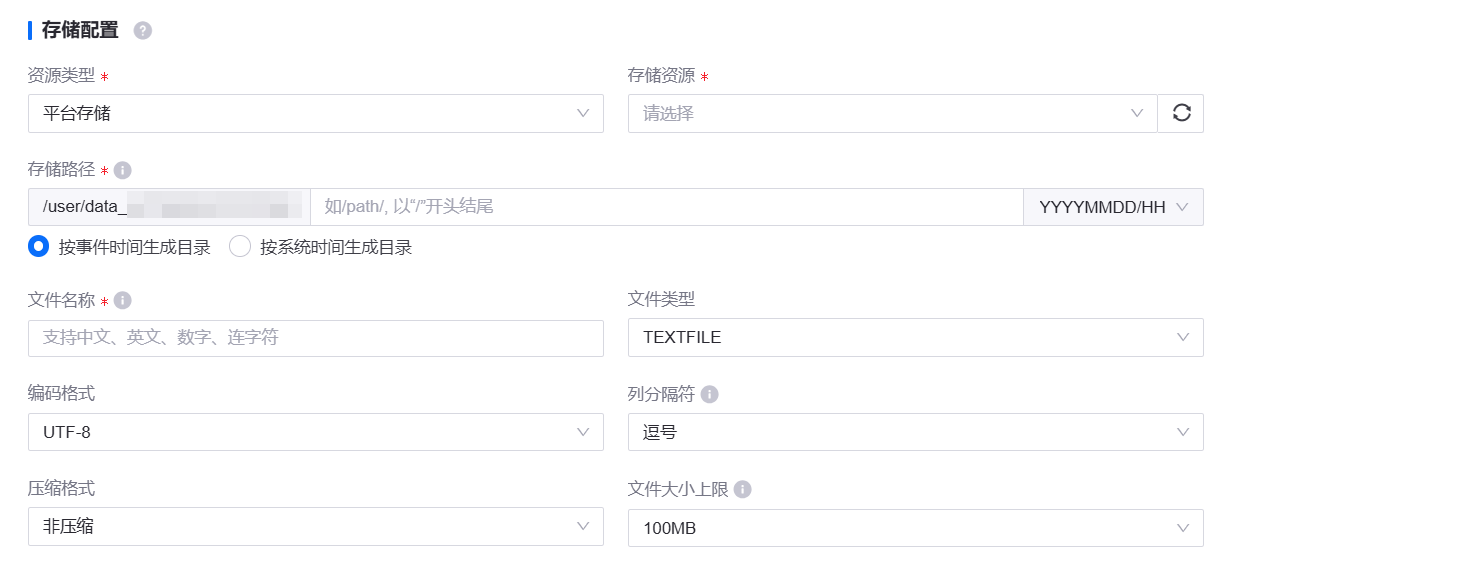This screenshot has height=586, width=1459.
Task: Click the 文件名称 text input field
Action: coord(315,338)
